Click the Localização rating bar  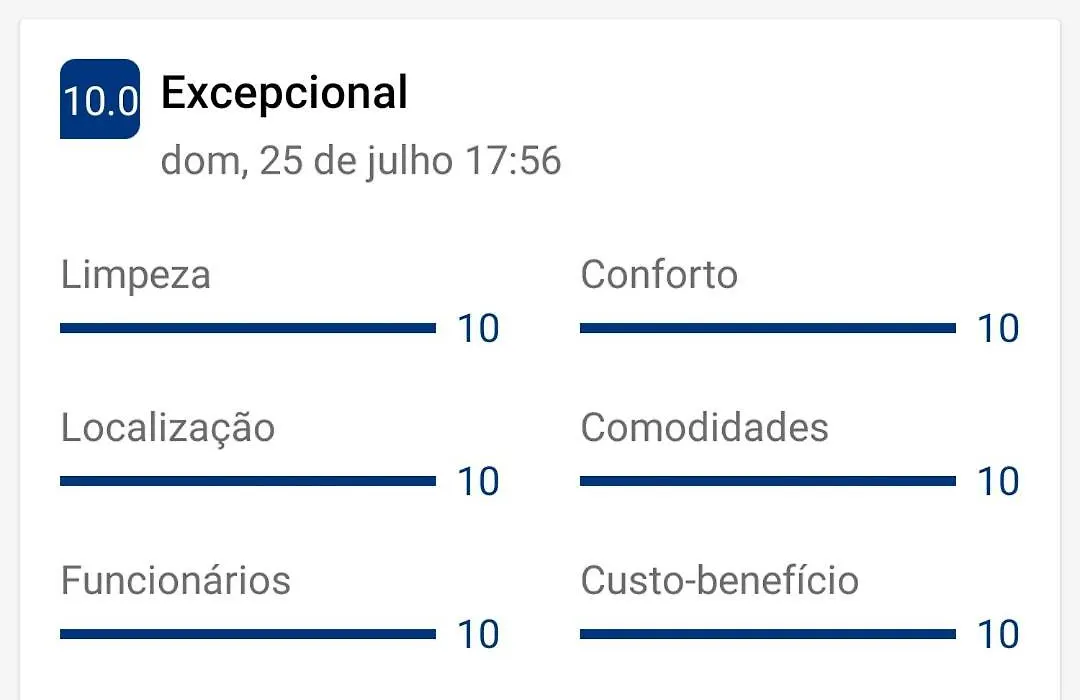click(248, 481)
